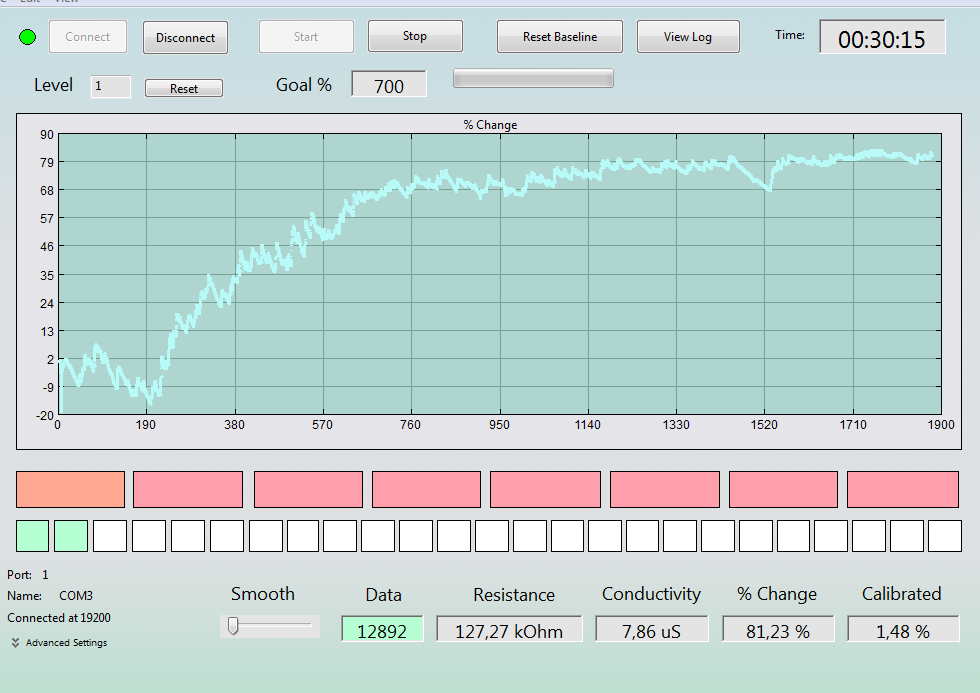Click the Goal % value field
This screenshot has height=693, width=980.
click(389, 84)
